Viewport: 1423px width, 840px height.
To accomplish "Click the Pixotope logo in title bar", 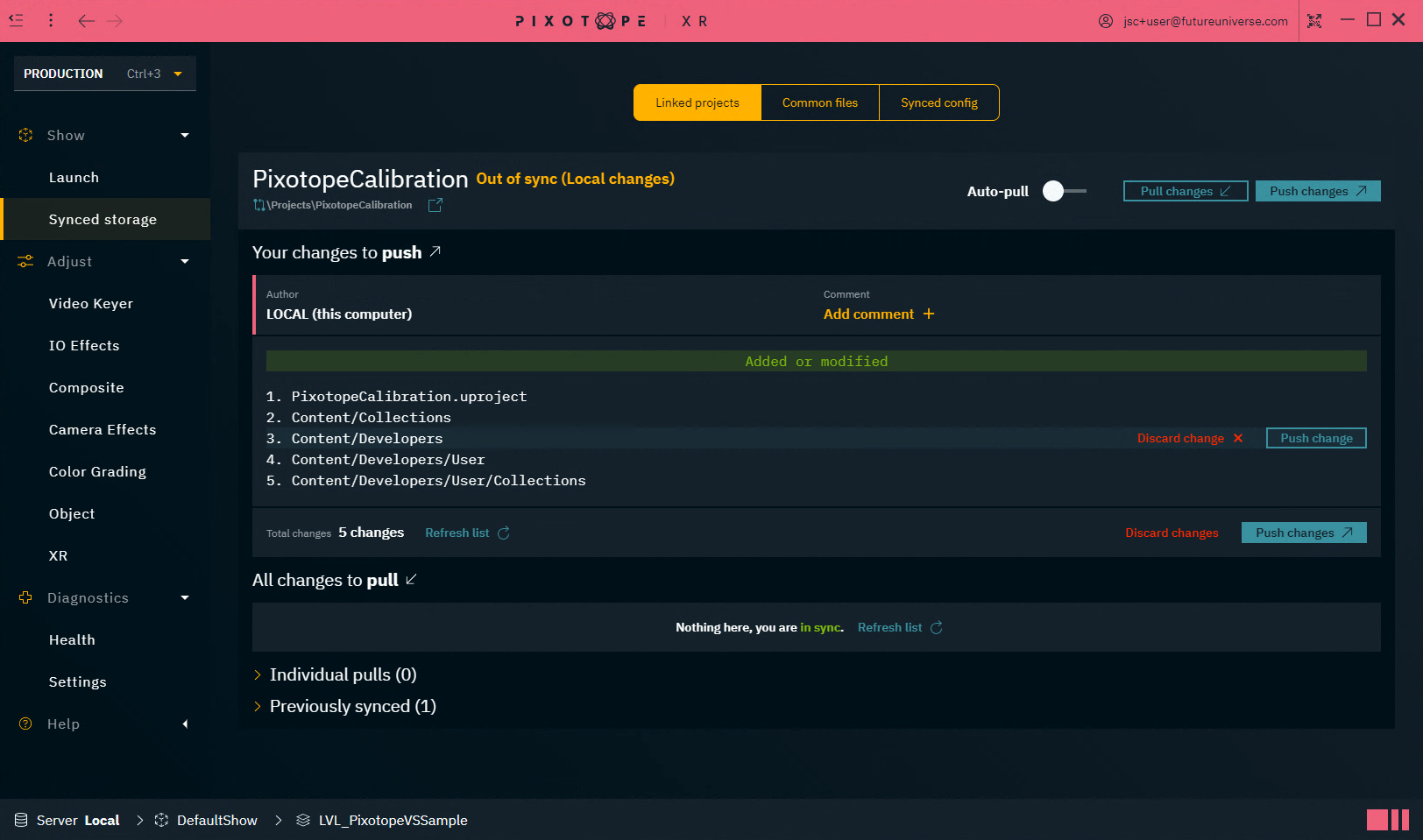I will click(x=581, y=21).
